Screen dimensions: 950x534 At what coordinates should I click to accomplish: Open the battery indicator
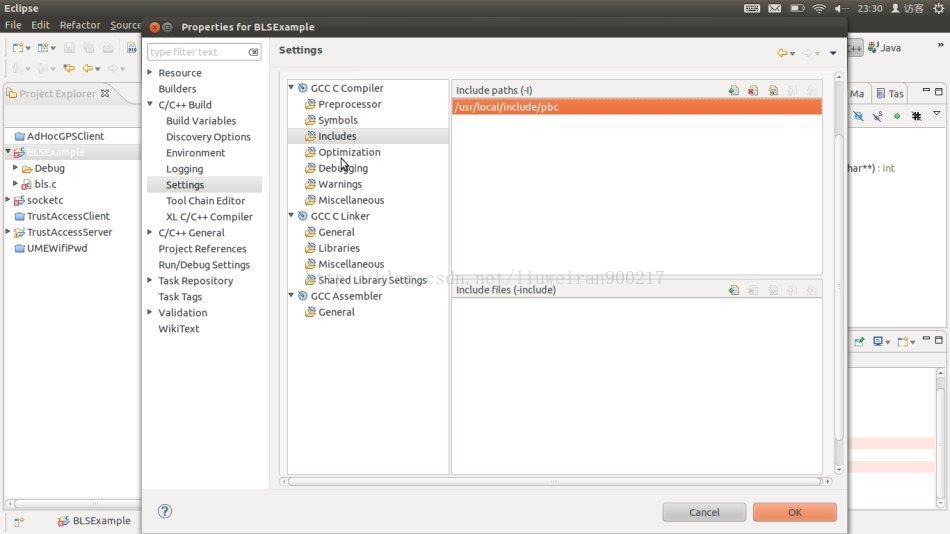797,8
